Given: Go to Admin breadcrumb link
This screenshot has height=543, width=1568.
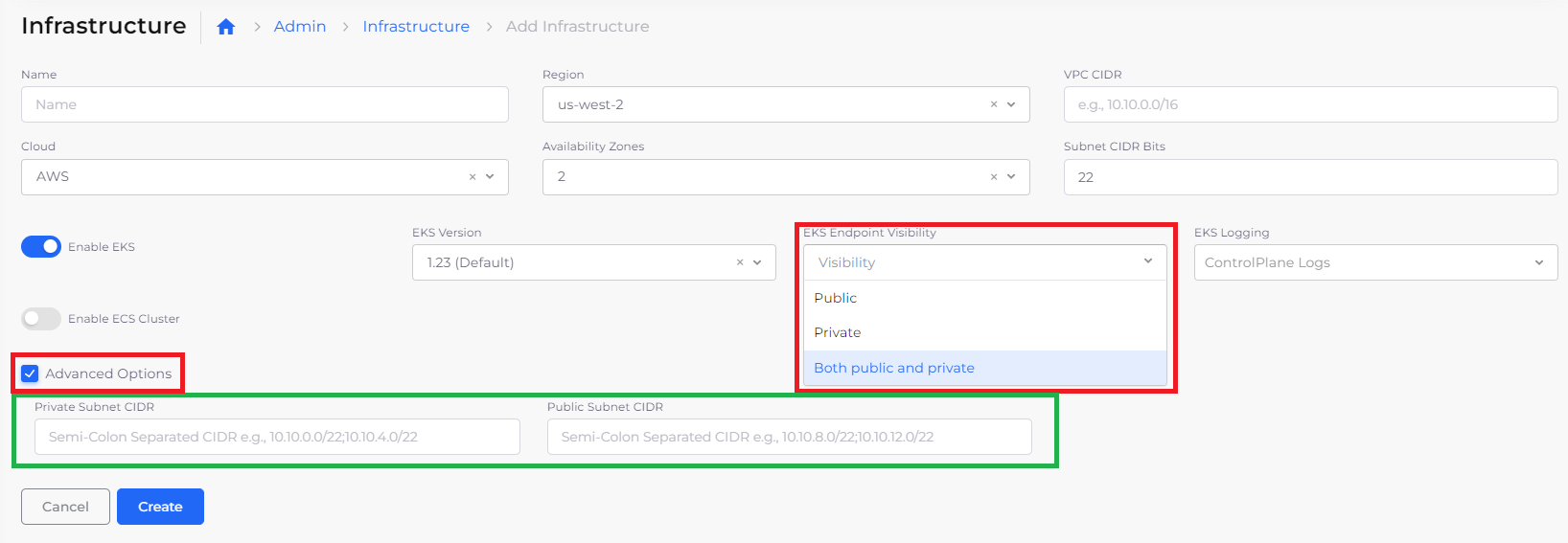Looking at the screenshot, I should pos(300,27).
